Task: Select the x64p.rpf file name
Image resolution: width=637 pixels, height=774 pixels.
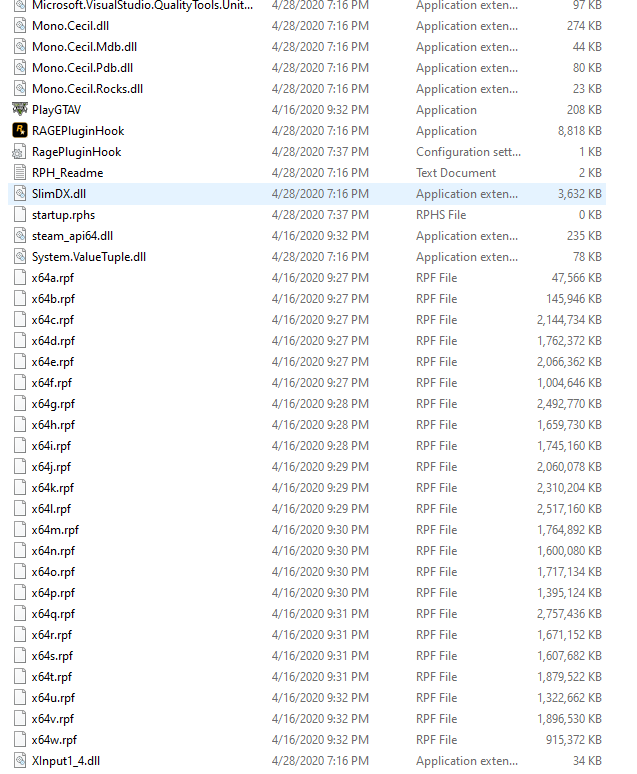Action: point(53,593)
